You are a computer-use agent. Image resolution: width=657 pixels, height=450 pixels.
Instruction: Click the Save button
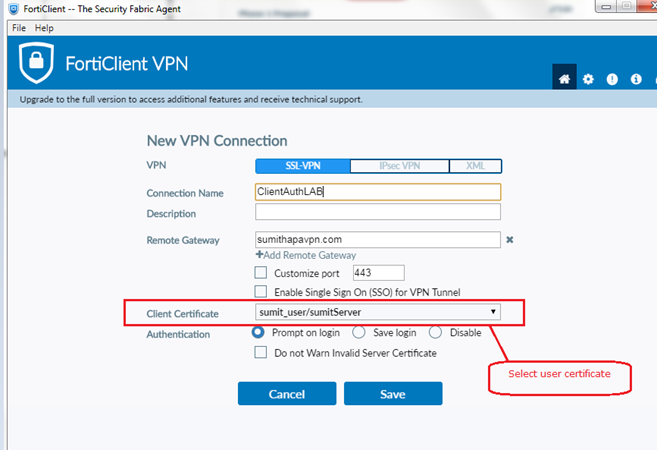click(x=393, y=393)
